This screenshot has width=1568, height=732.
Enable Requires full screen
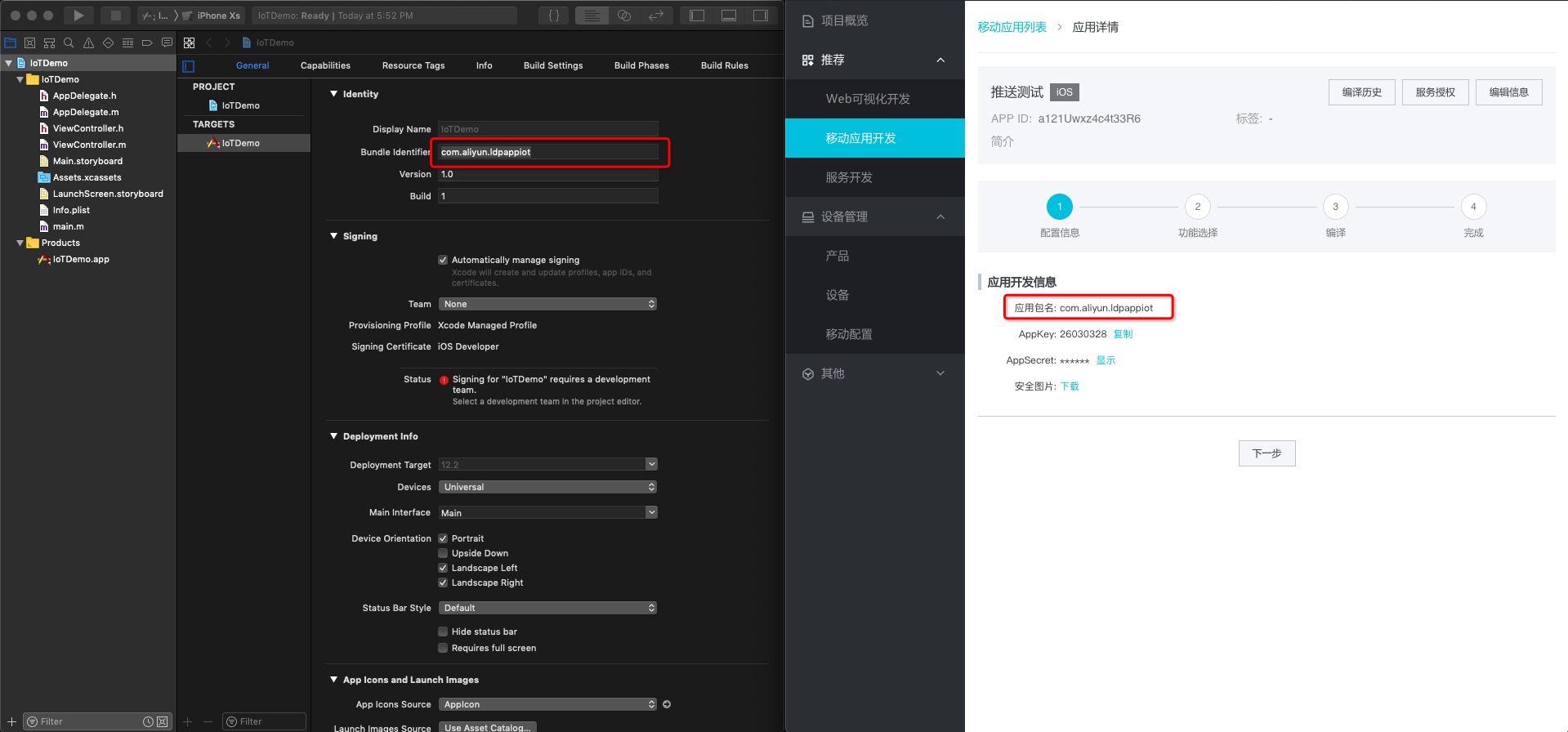pyautogui.click(x=443, y=648)
